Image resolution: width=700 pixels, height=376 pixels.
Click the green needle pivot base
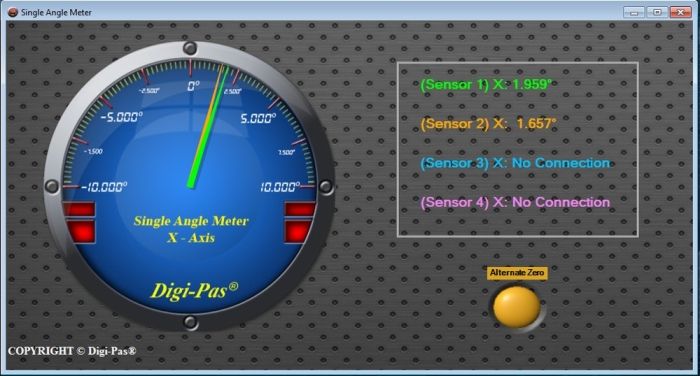coord(191,183)
